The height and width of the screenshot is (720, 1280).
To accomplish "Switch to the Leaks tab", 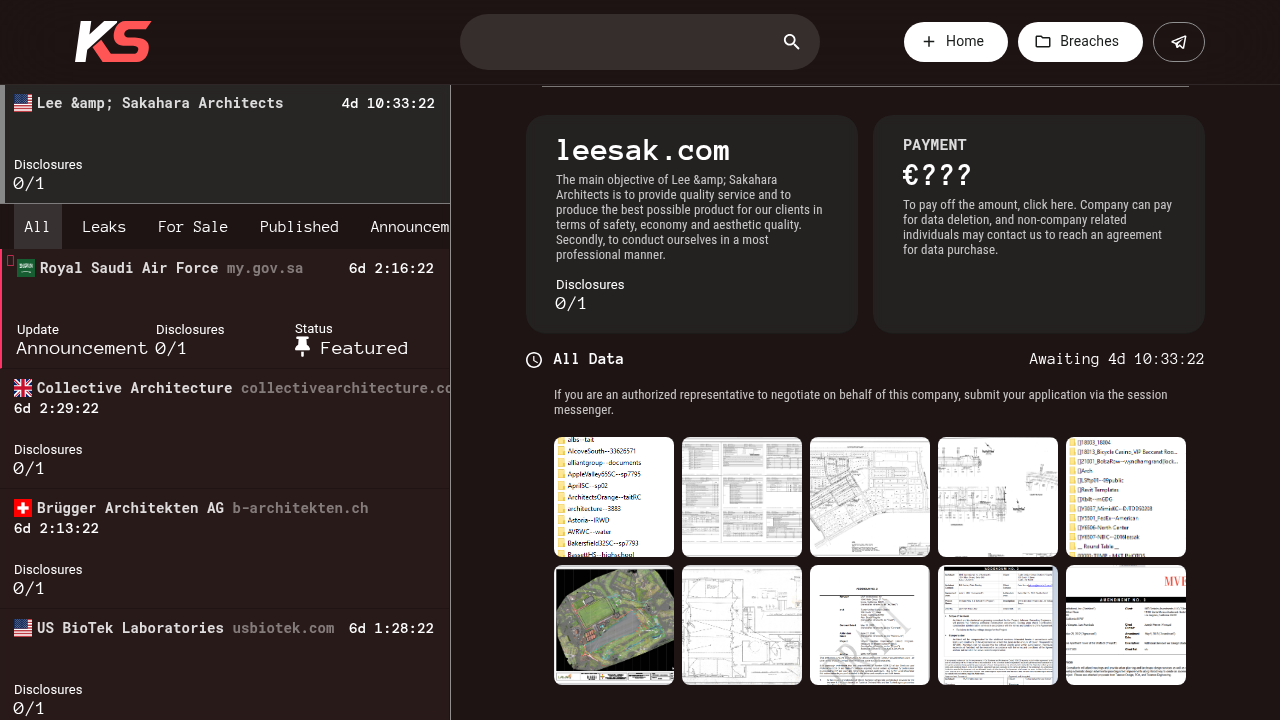I will pyautogui.click(x=104, y=227).
